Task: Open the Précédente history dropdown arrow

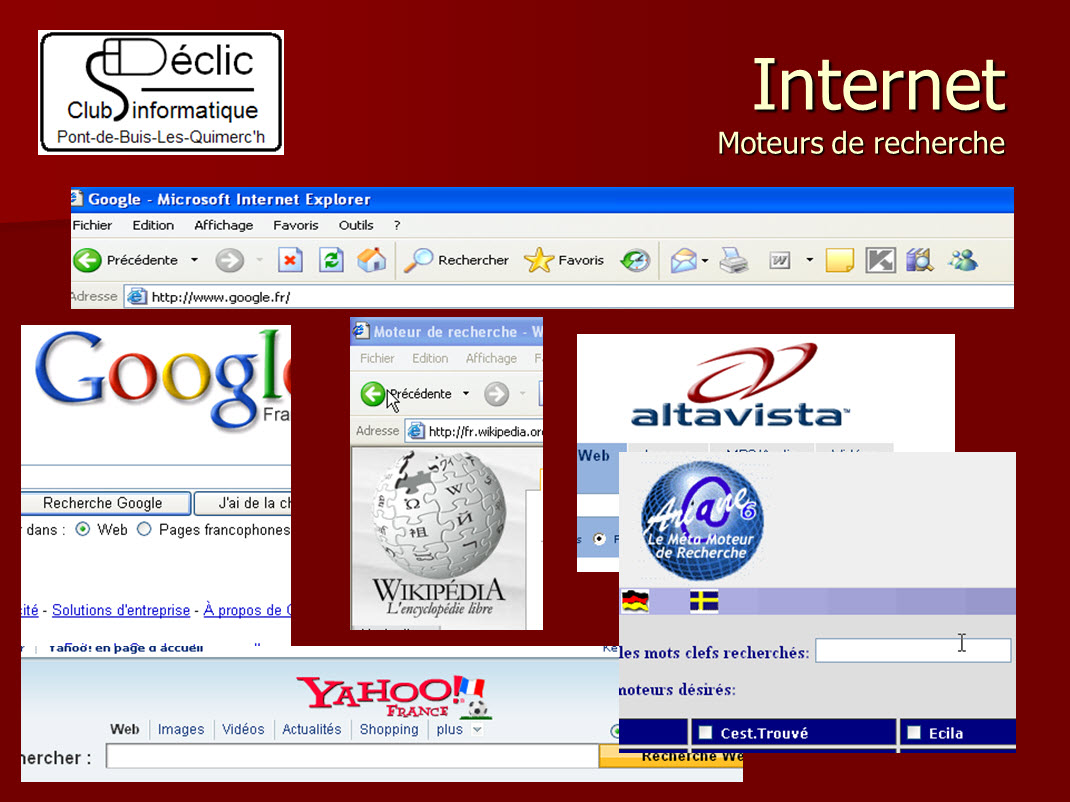Action: (x=194, y=260)
